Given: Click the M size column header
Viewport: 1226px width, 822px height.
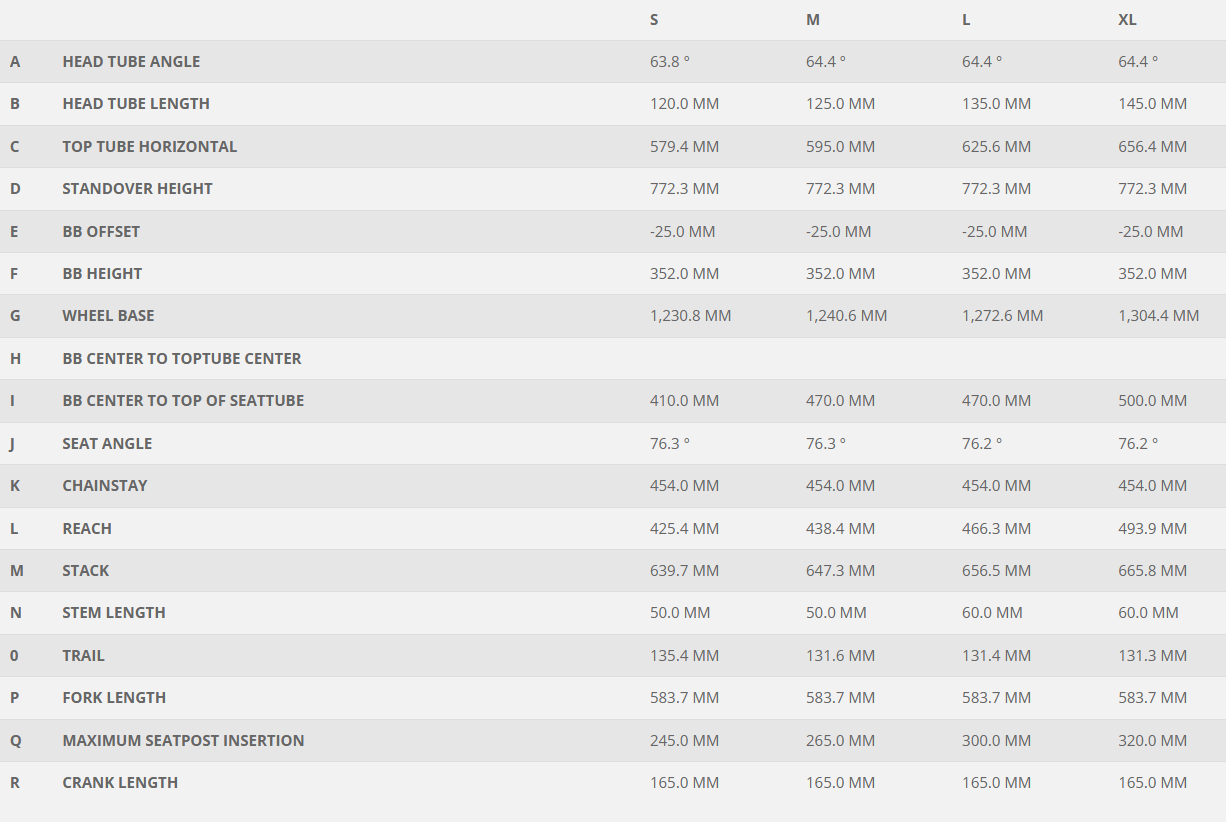Looking at the screenshot, I should point(813,20).
